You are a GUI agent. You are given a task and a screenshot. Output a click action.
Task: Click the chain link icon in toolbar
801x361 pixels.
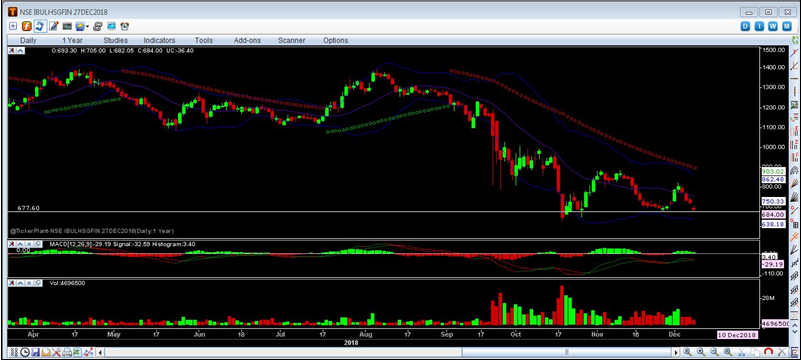pyautogui.click(x=98, y=26)
